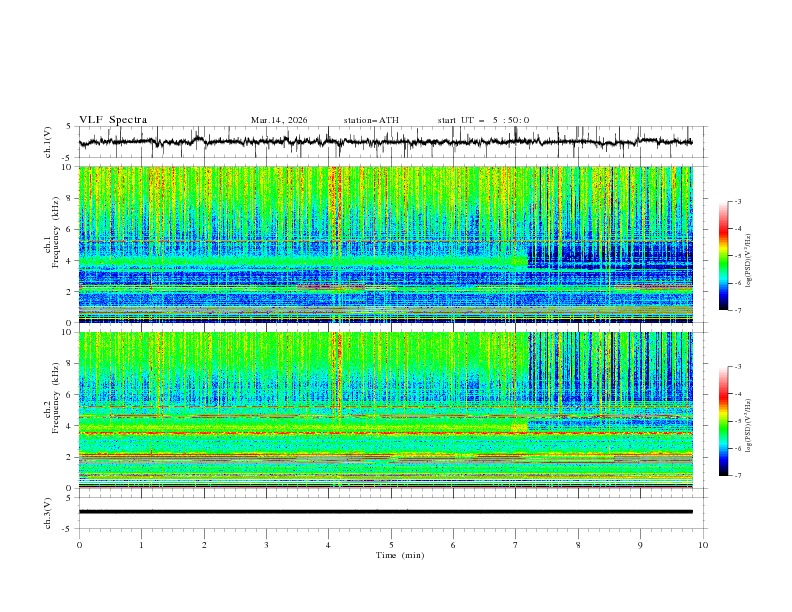Click the "station=ATH" header label
Viewport: 792px width, 612px height.
pyautogui.click(x=371, y=120)
